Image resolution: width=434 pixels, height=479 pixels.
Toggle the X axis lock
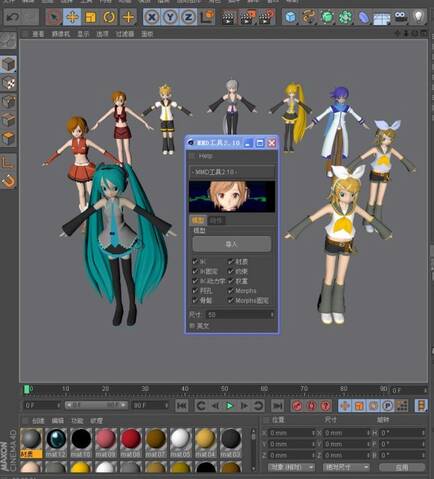pyautogui.click(x=151, y=17)
